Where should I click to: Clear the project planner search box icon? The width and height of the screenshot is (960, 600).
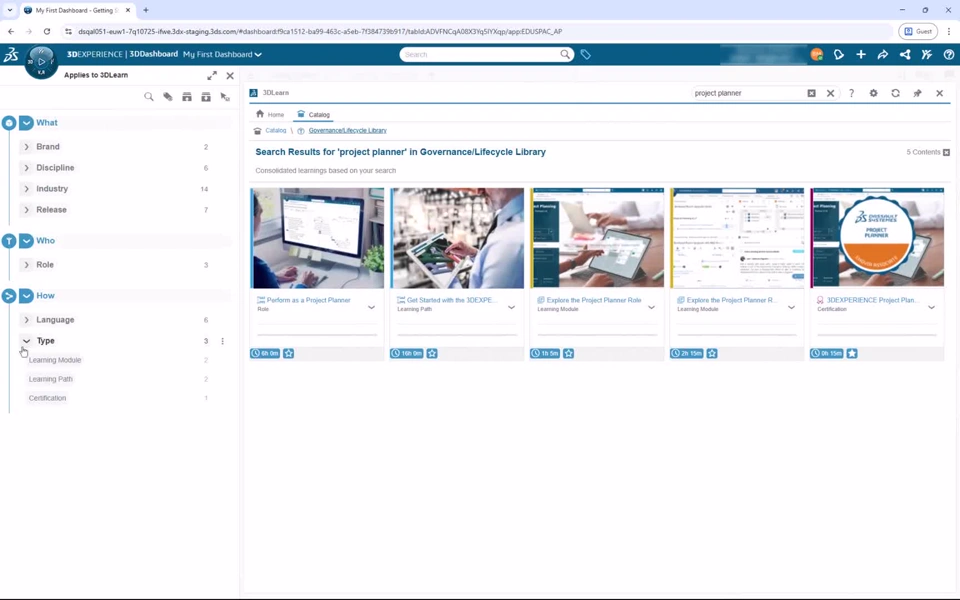811,93
